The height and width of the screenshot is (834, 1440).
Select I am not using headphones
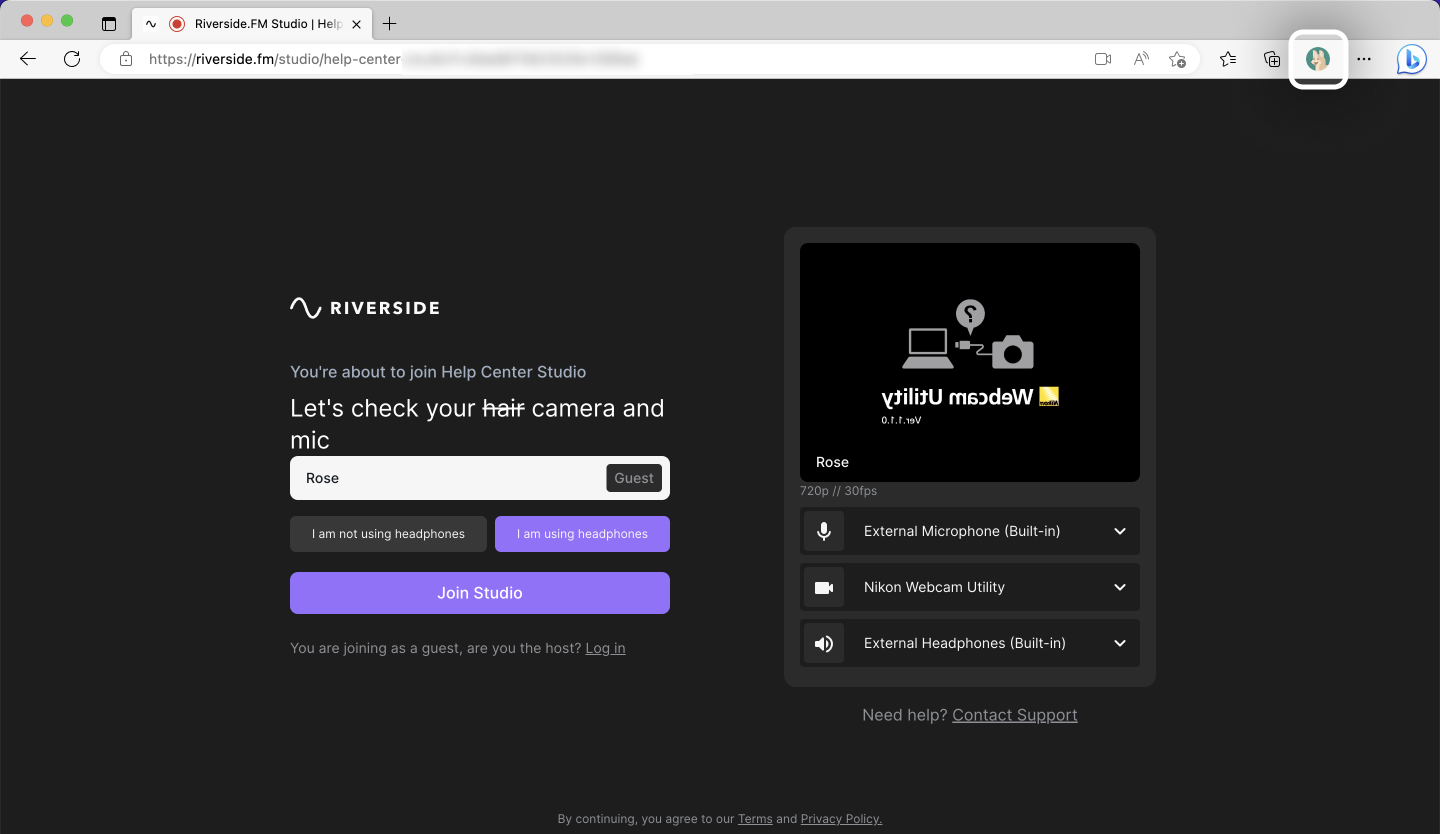point(388,534)
